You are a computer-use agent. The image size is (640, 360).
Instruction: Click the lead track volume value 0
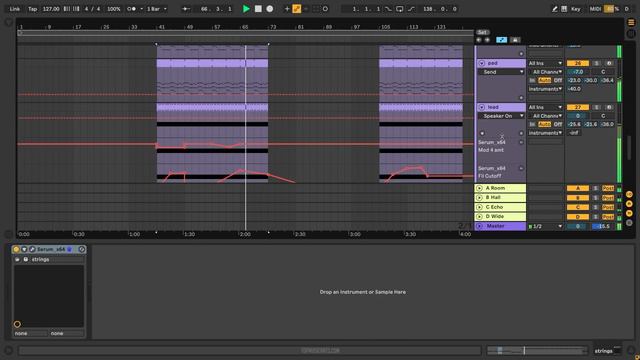(578, 116)
